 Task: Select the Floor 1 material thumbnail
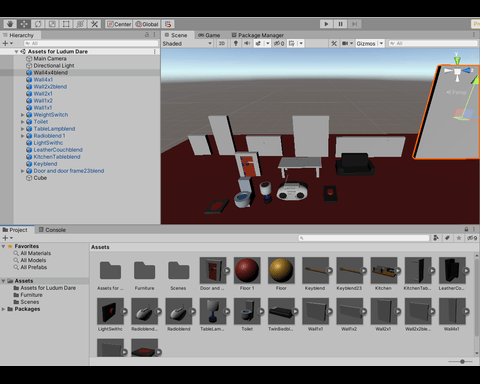tap(247, 270)
